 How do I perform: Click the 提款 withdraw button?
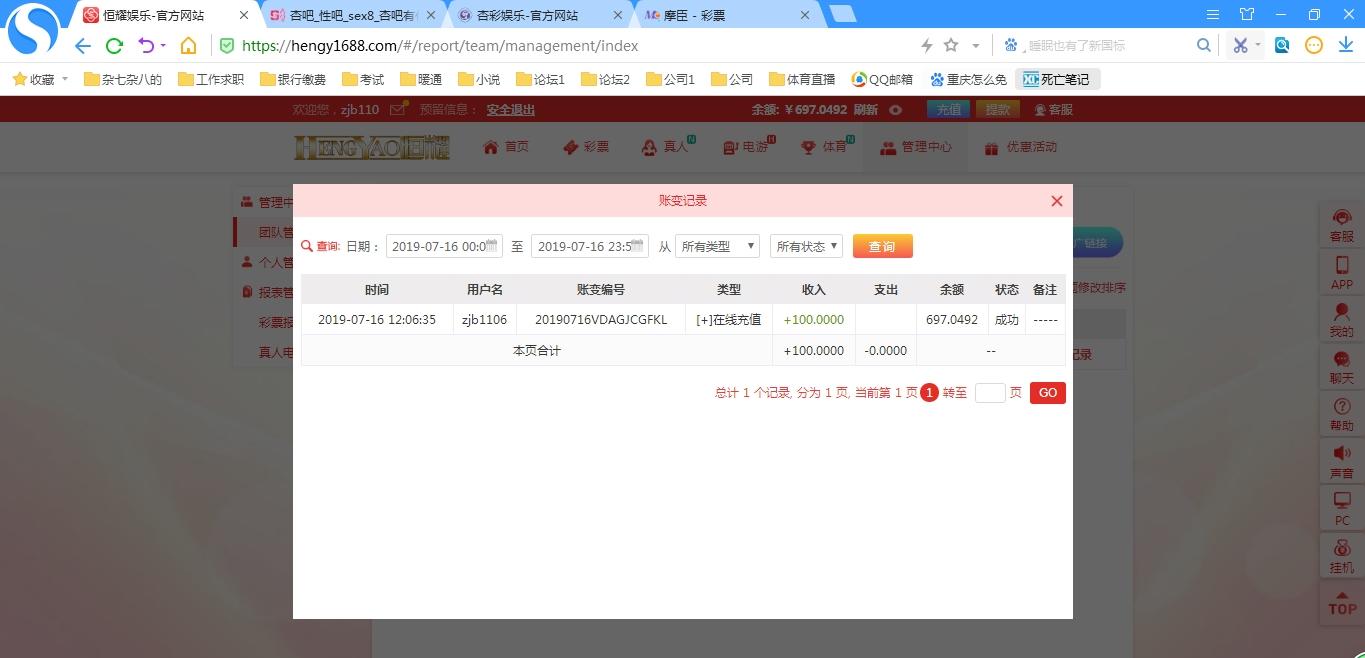[997, 109]
